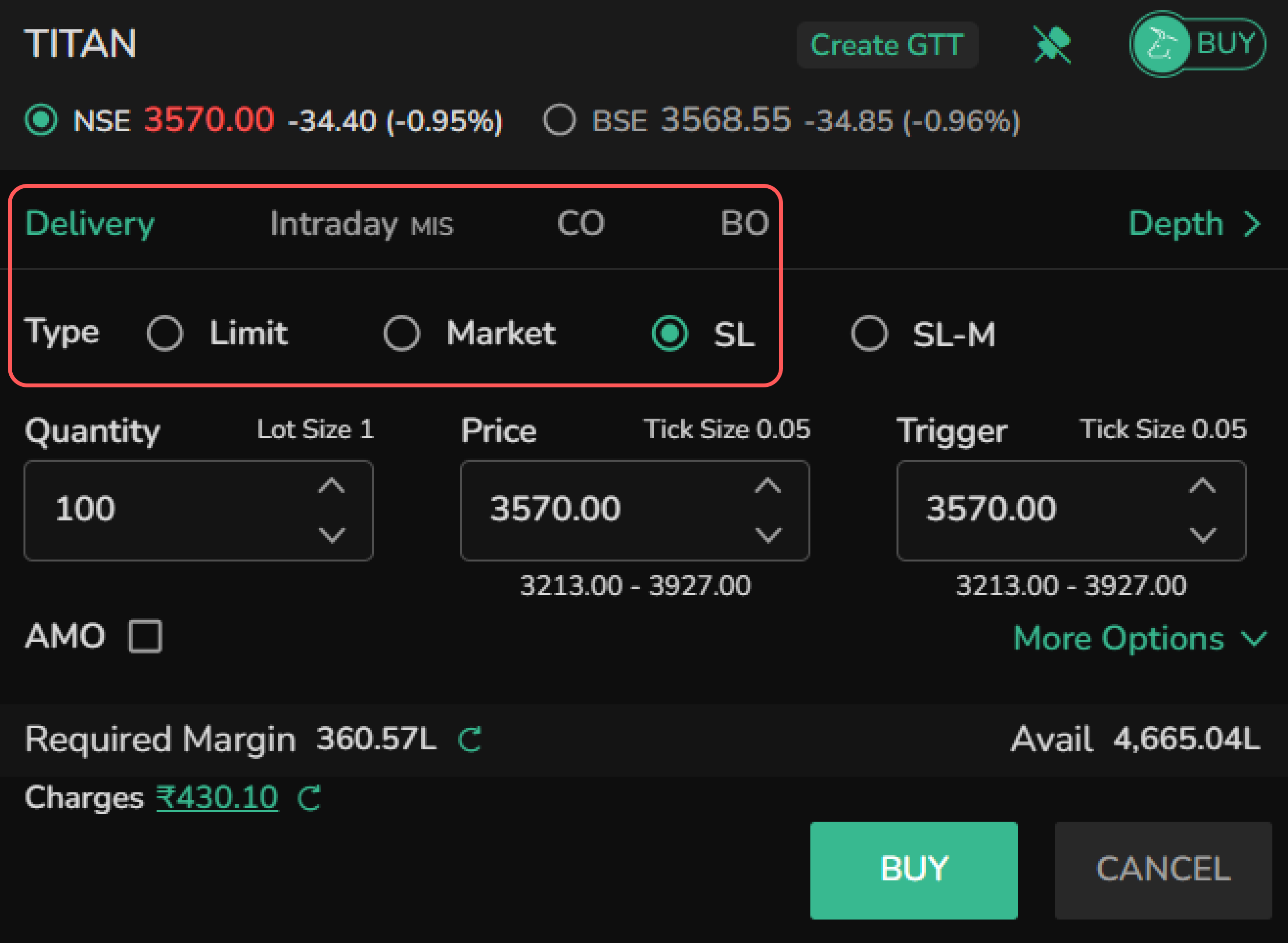Select SL order type
1288x943 pixels.
click(x=670, y=334)
